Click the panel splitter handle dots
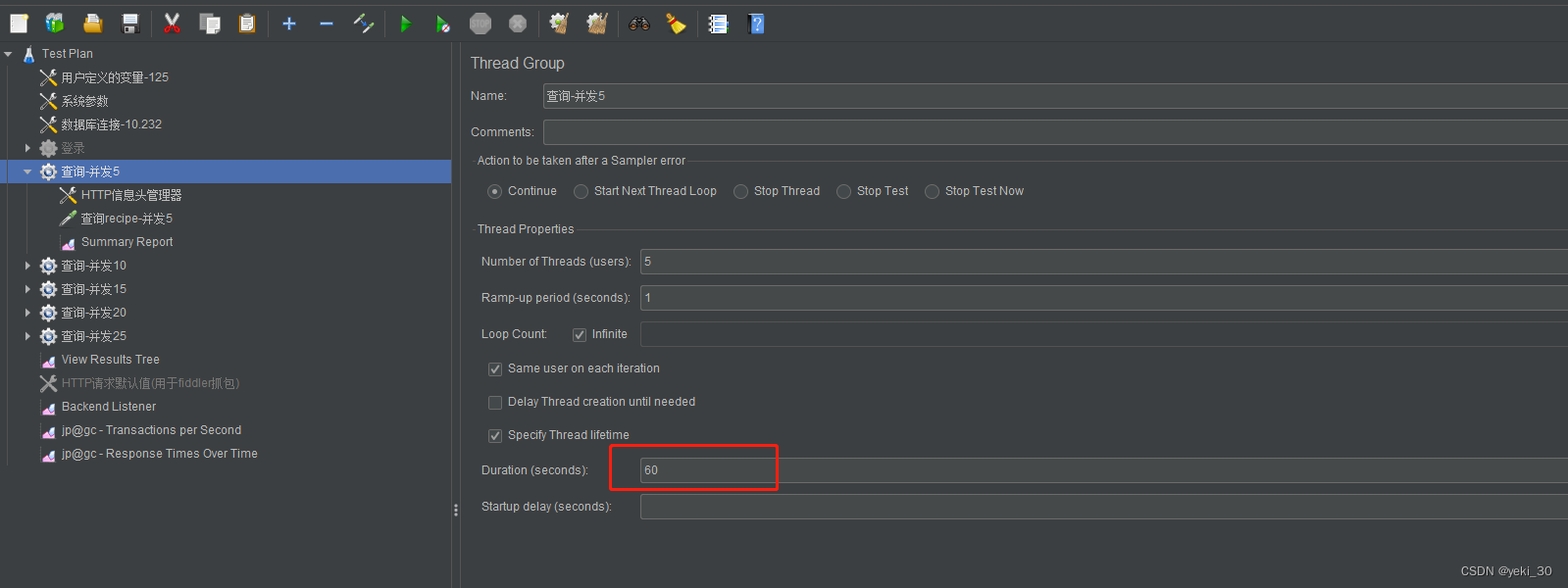Image resolution: width=1568 pixels, height=588 pixels. point(456,510)
